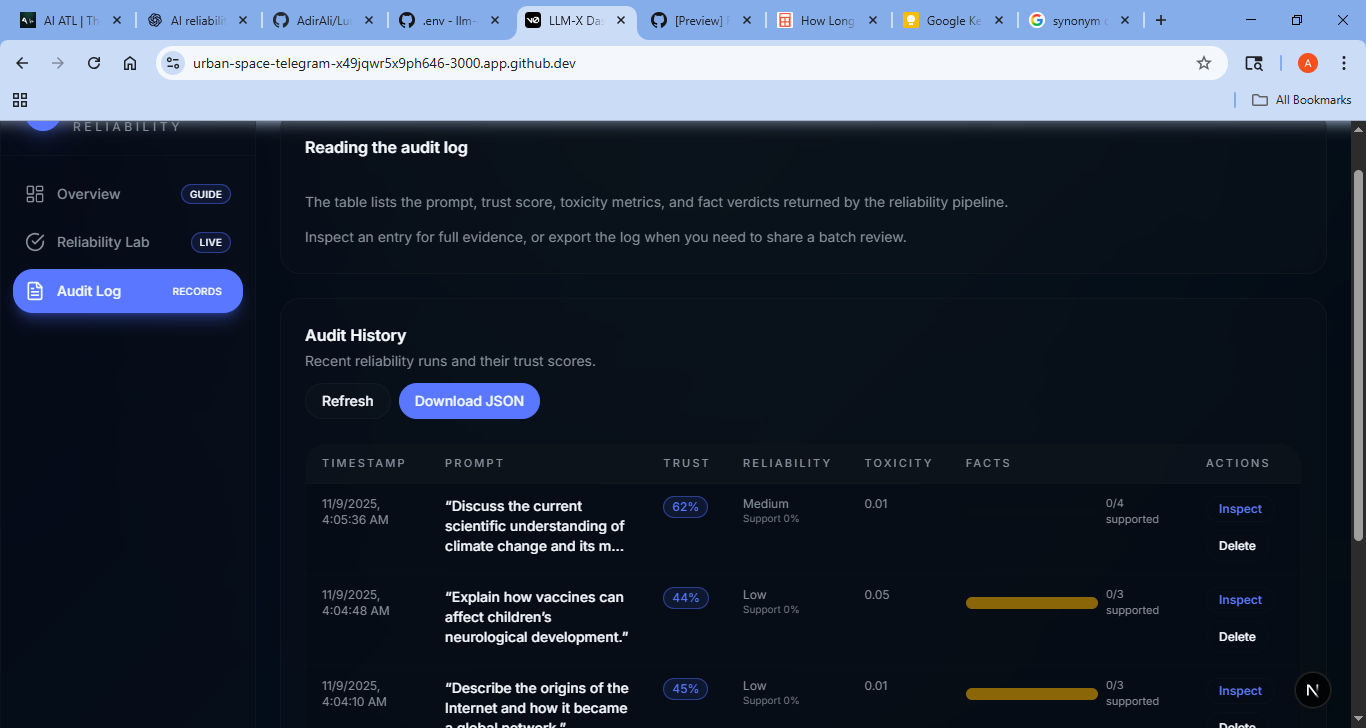Screen dimensions: 1366x728
Task: Open the Chrome profile avatar
Action: pos(1308,63)
